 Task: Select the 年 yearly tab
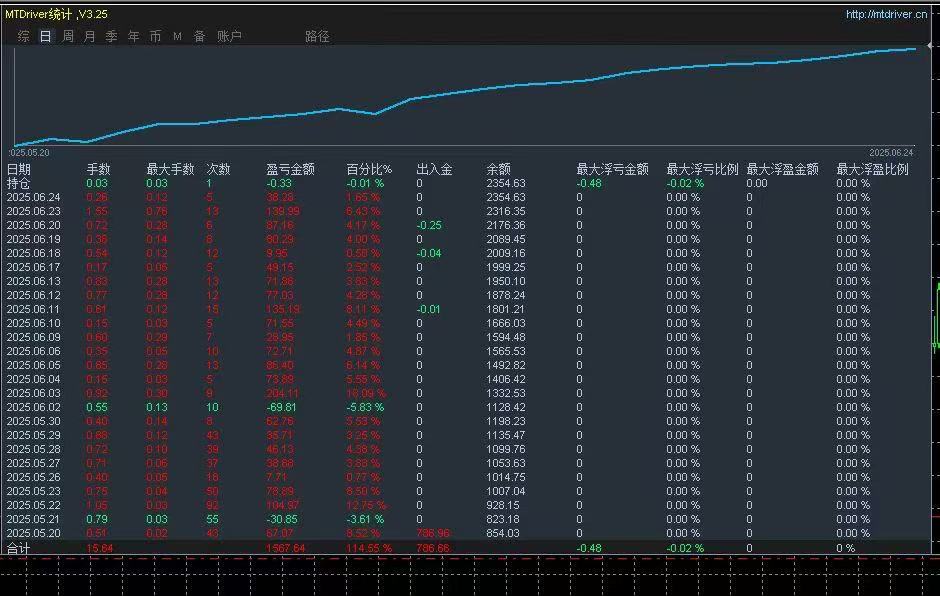pyautogui.click(x=133, y=36)
